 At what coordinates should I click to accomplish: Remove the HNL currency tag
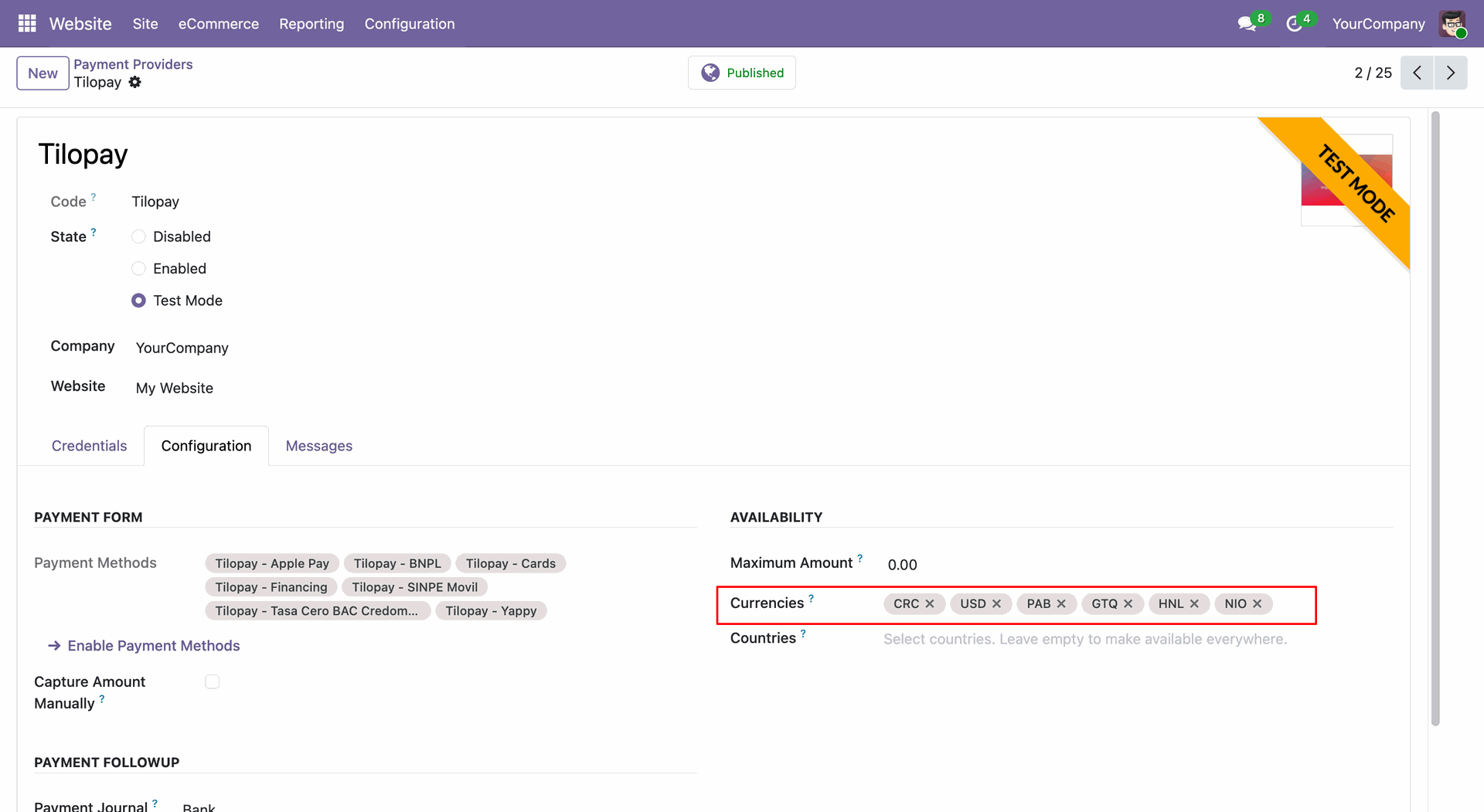[1194, 603]
